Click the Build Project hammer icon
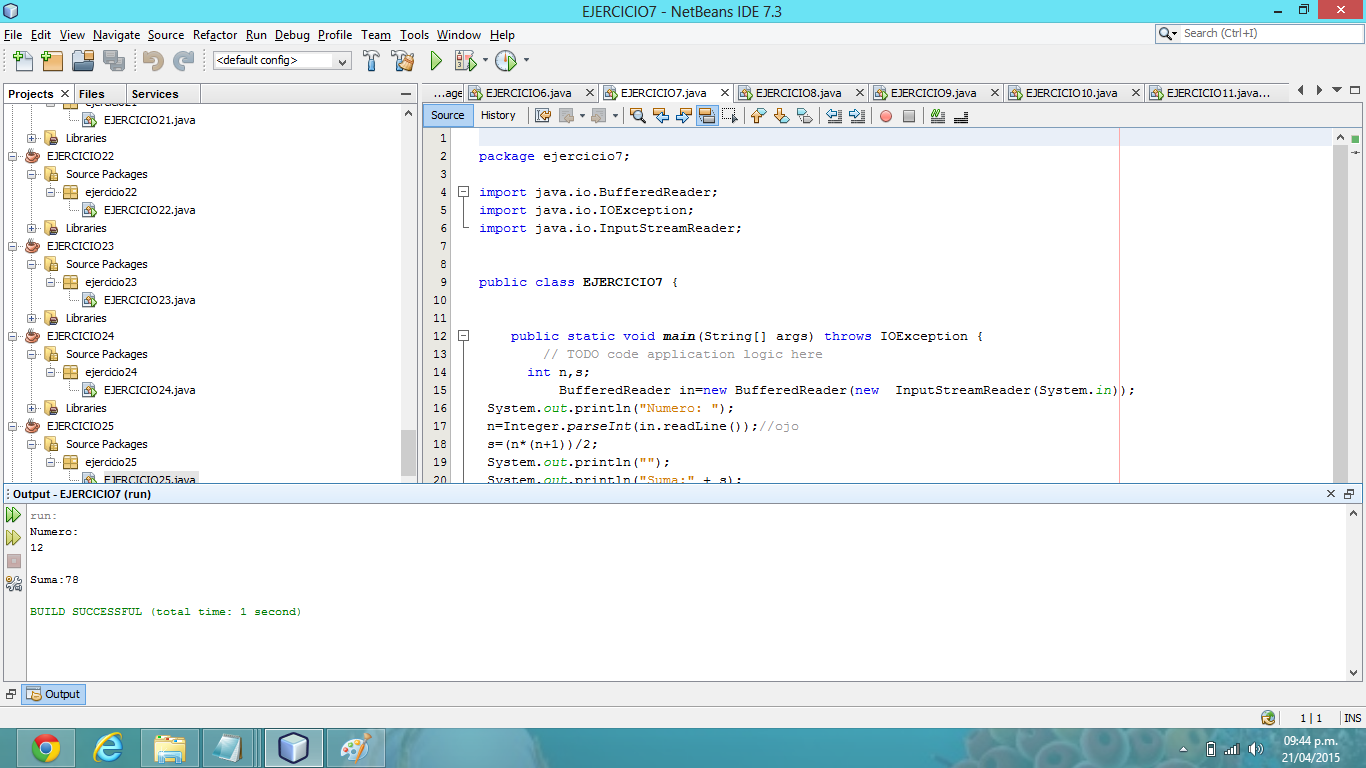 pyautogui.click(x=371, y=61)
